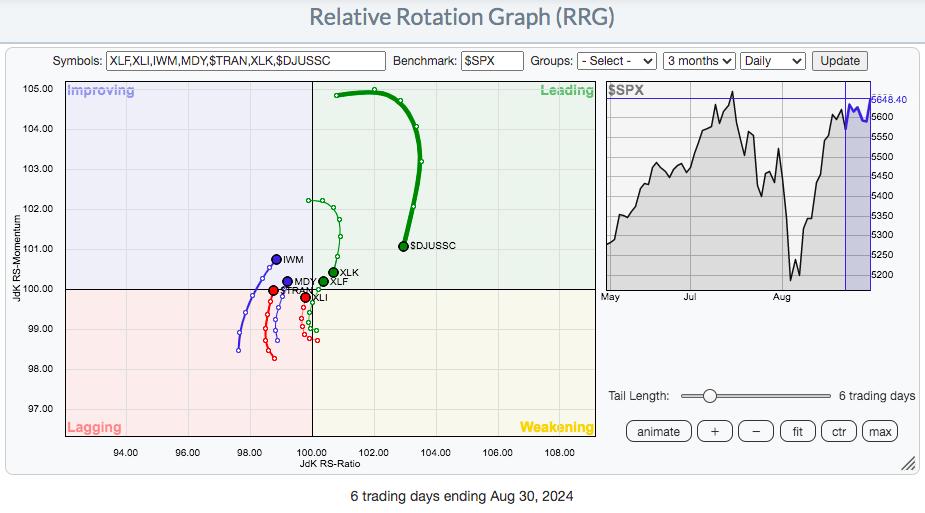Select the IWM blue data point
Image resolution: width=925 pixels, height=513 pixels.
[277, 260]
